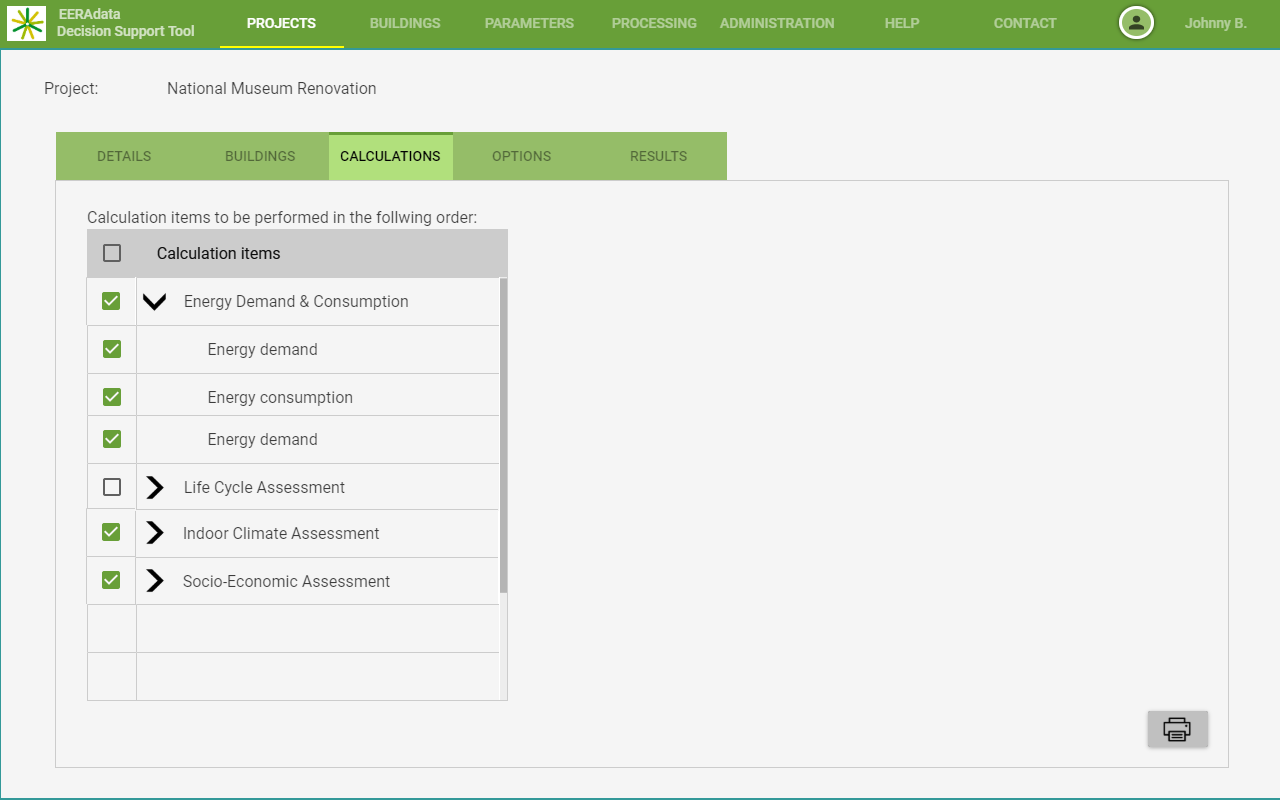1280x800 pixels.
Task: Switch to the Results tab
Action: tap(658, 157)
